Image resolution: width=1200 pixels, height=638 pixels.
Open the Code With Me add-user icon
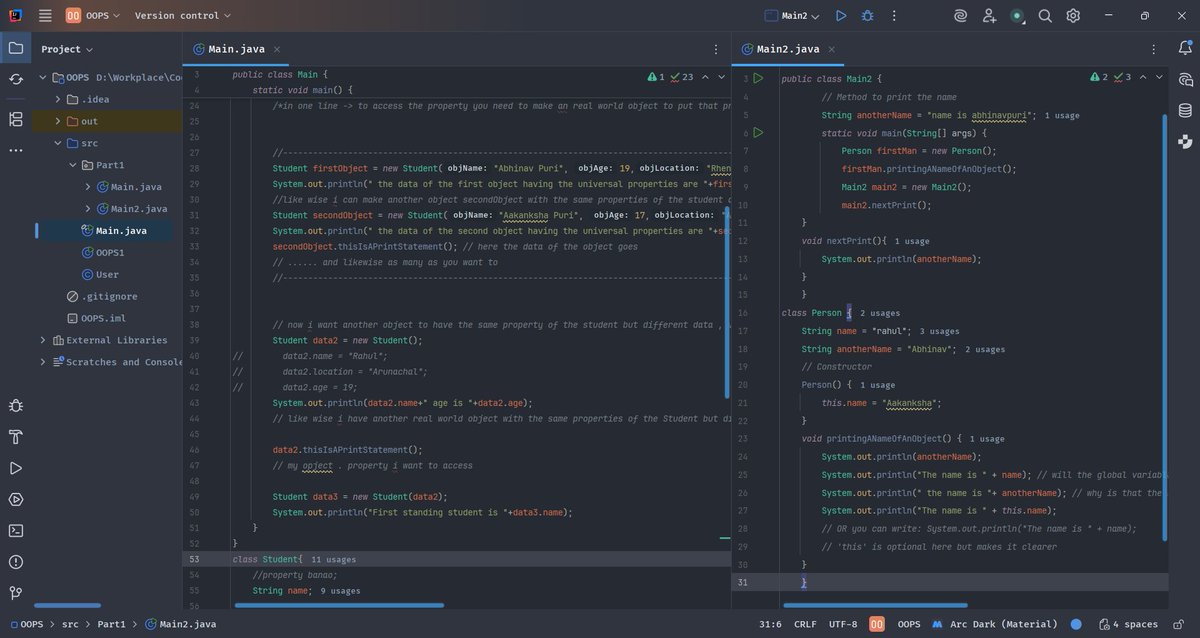tap(989, 16)
